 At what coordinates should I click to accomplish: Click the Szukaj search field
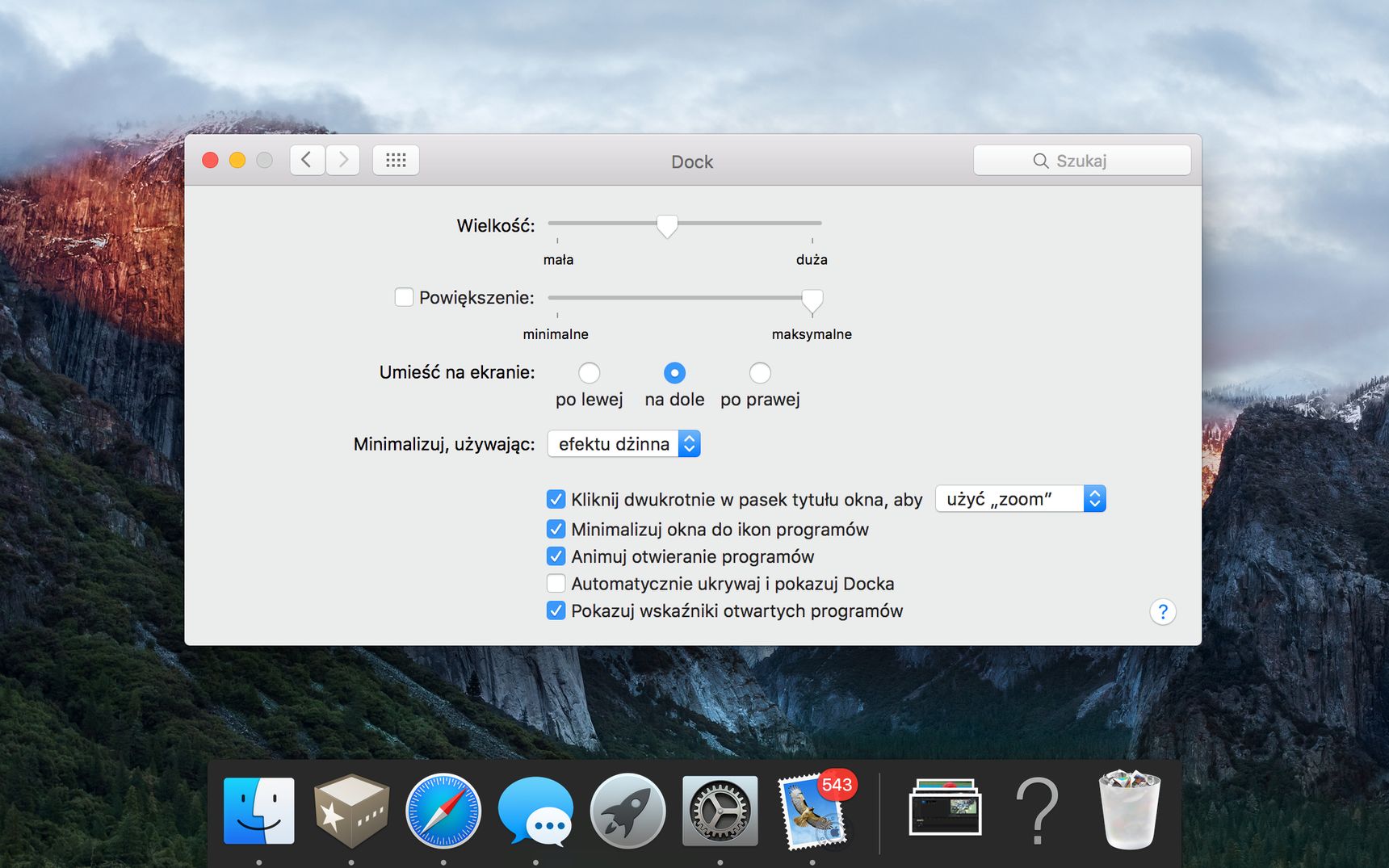click(x=1081, y=160)
